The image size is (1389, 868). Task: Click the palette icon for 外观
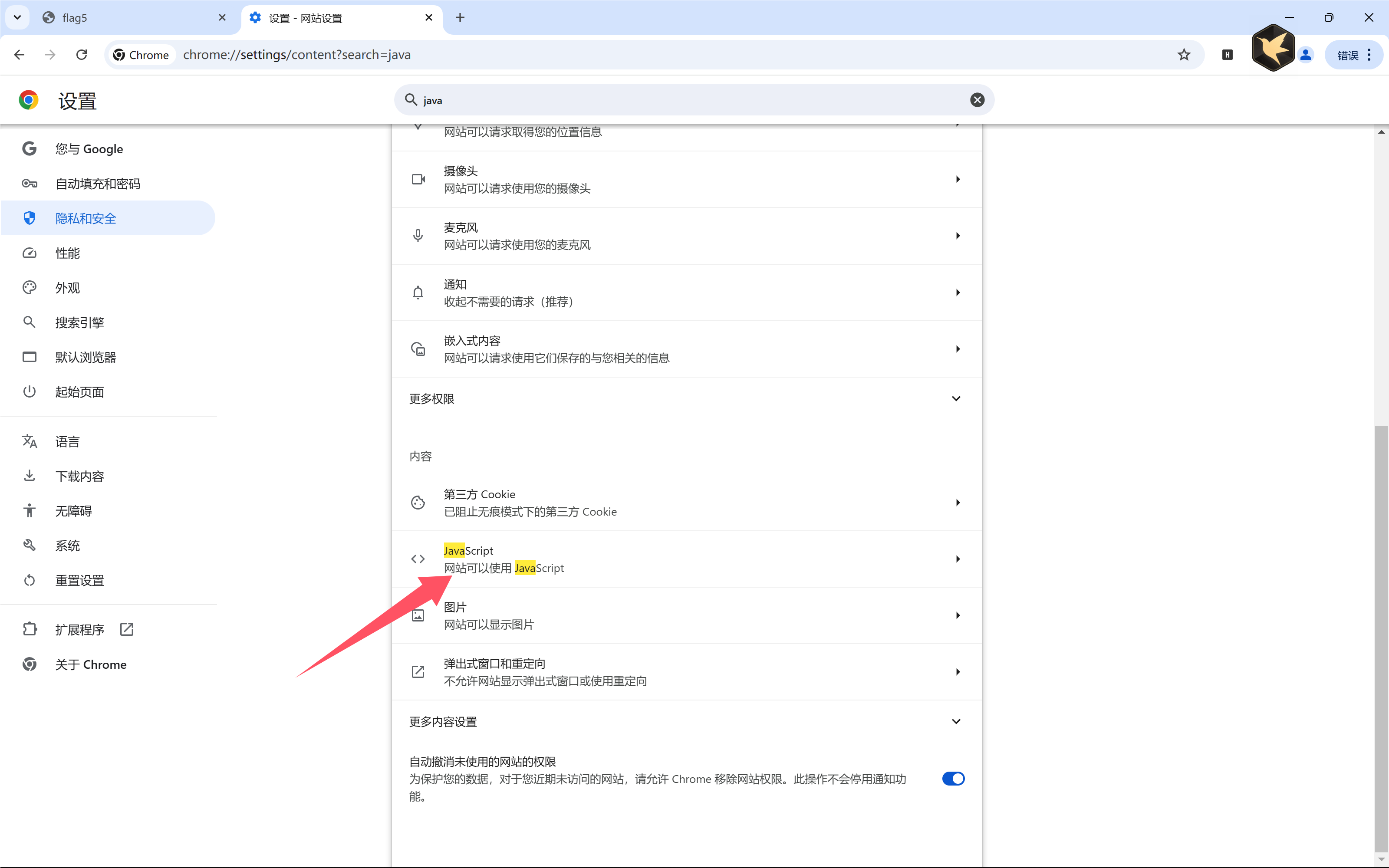pos(29,288)
